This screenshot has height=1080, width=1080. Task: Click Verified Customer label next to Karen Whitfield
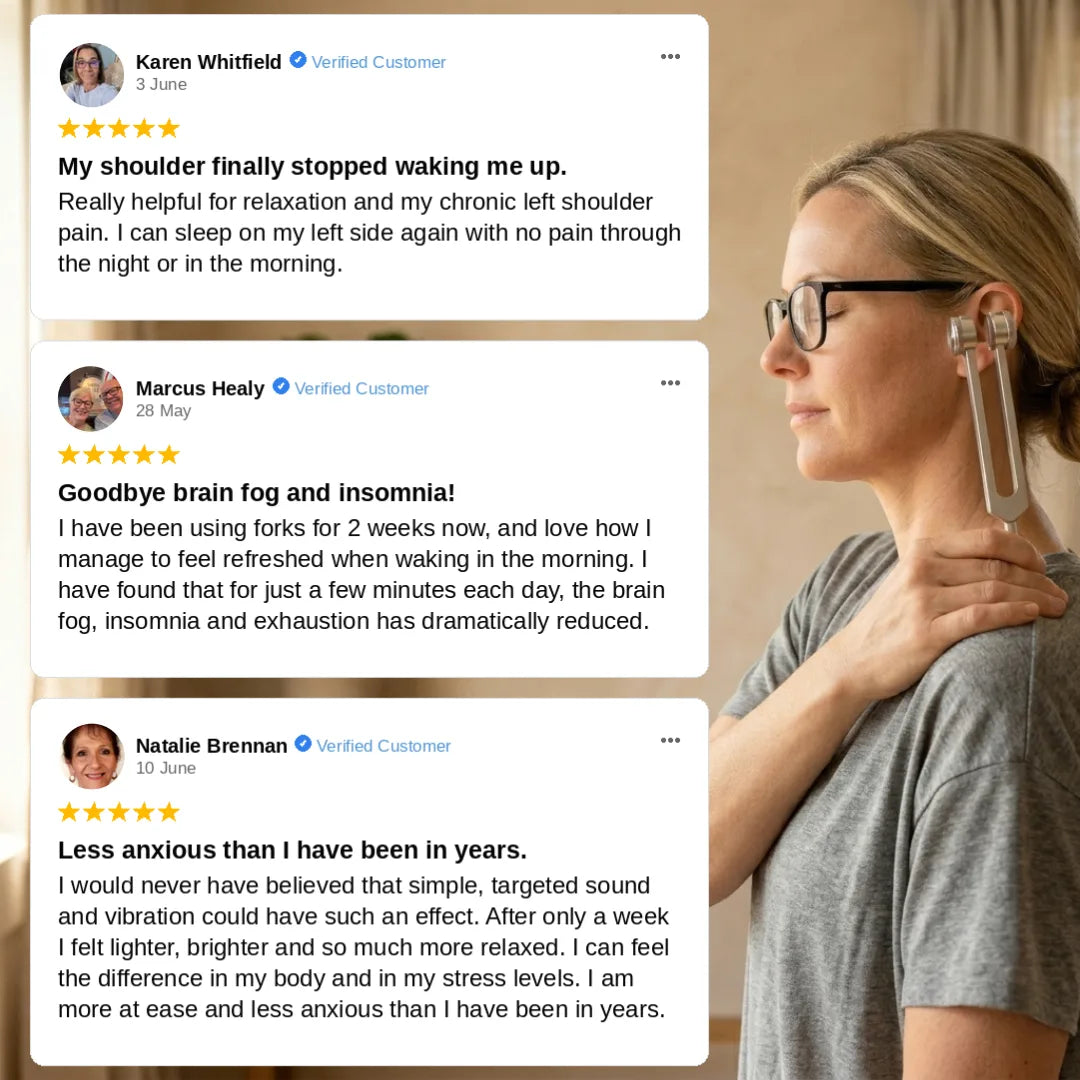coord(379,62)
